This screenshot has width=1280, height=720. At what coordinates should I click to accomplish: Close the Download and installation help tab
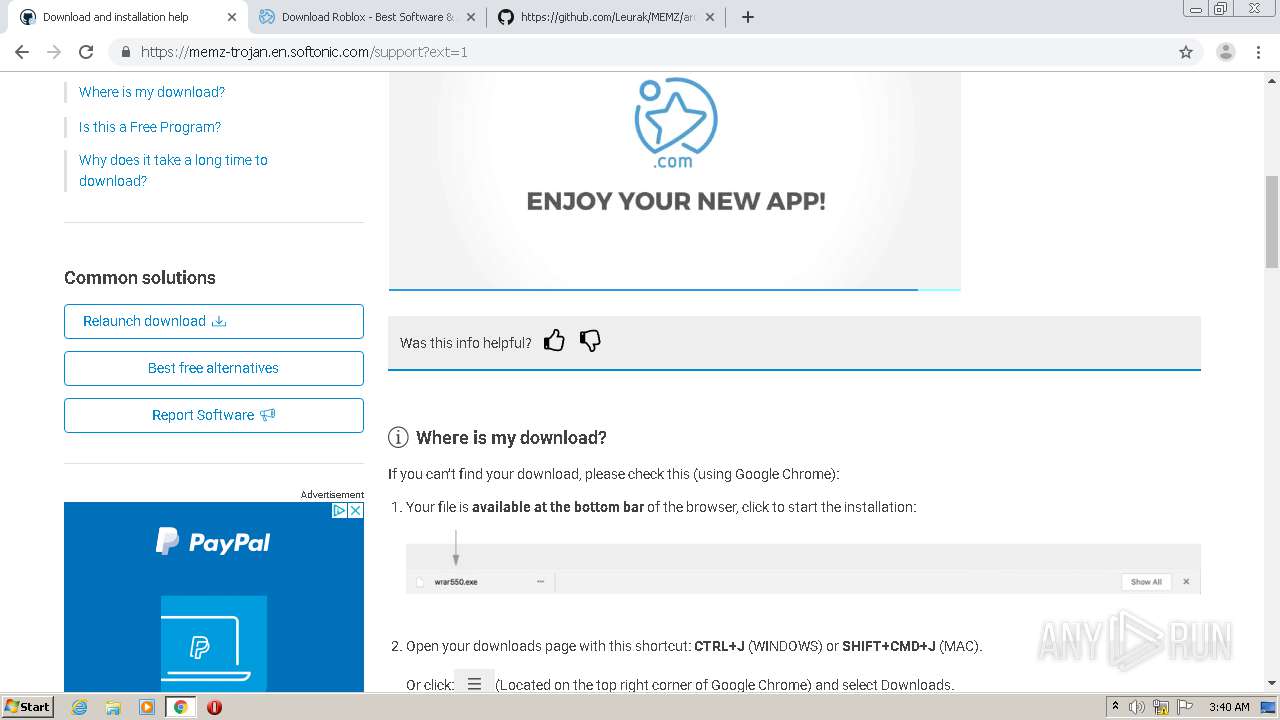232,17
